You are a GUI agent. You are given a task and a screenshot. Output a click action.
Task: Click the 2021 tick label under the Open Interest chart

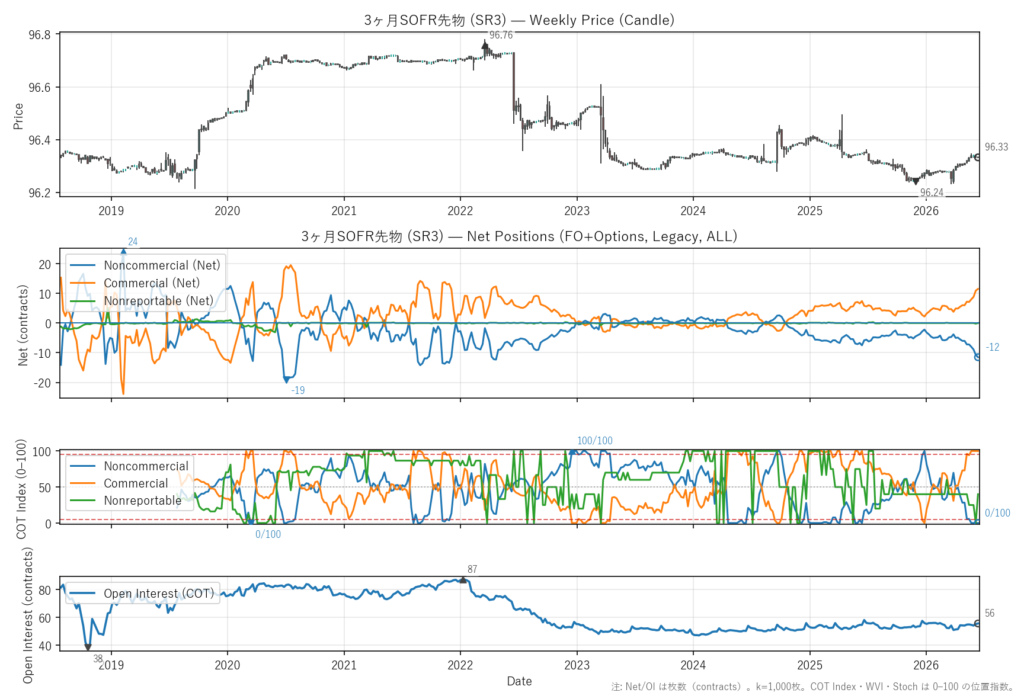344,666
